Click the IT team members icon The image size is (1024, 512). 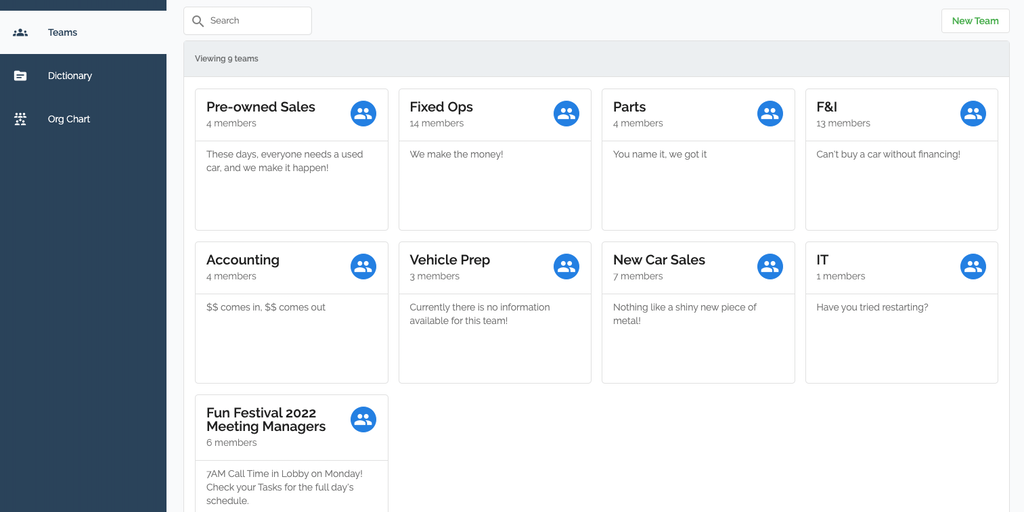pos(972,267)
